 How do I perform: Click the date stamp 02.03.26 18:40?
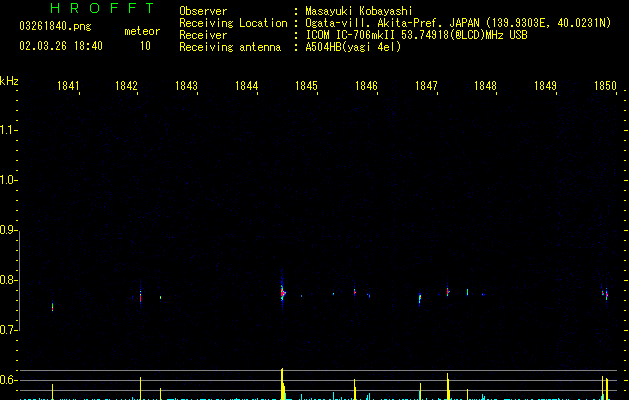pos(61,46)
